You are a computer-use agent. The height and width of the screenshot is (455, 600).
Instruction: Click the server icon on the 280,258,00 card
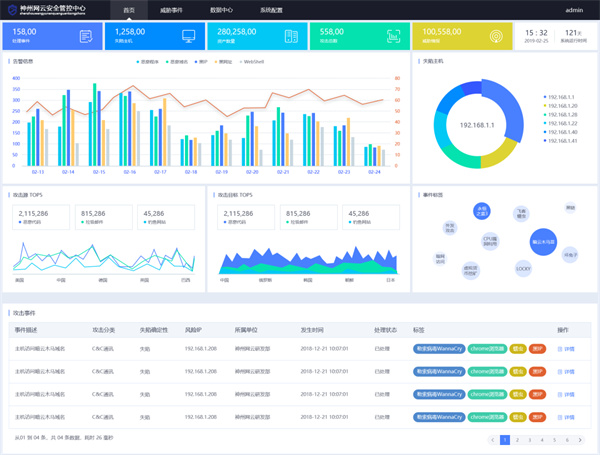pos(291,36)
